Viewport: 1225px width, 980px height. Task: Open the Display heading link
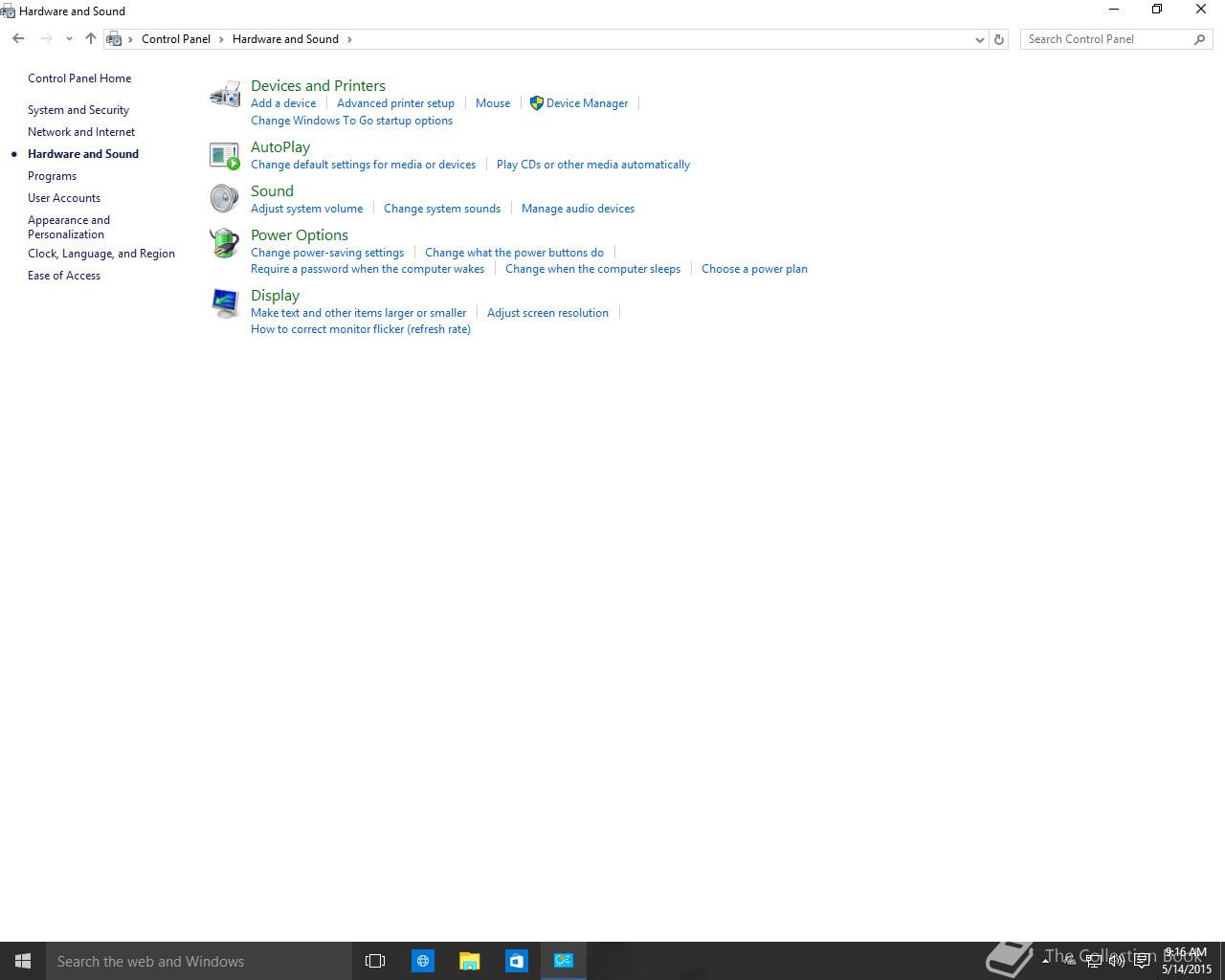tap(275, 295)
